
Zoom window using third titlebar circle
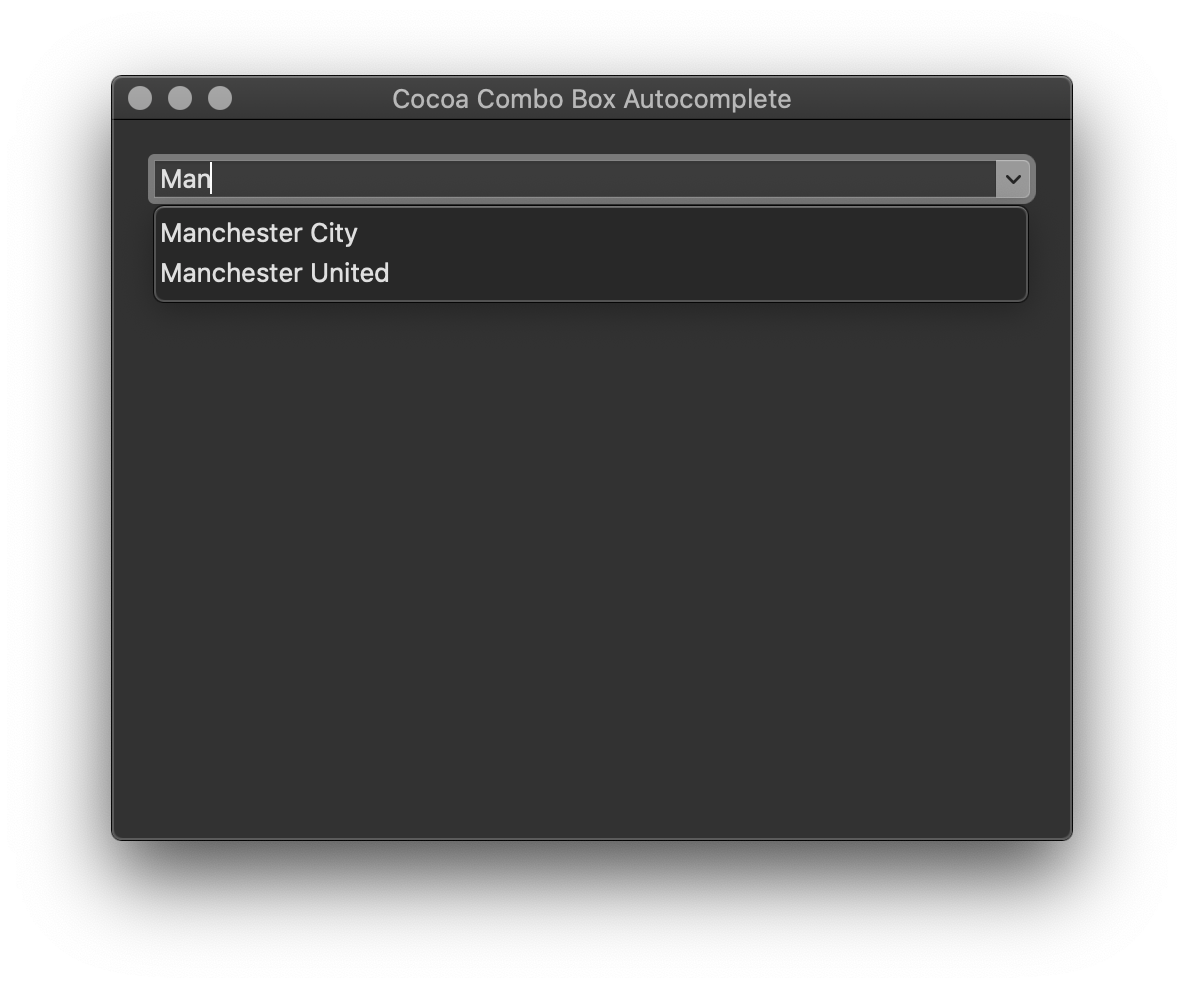click(220, 98)
